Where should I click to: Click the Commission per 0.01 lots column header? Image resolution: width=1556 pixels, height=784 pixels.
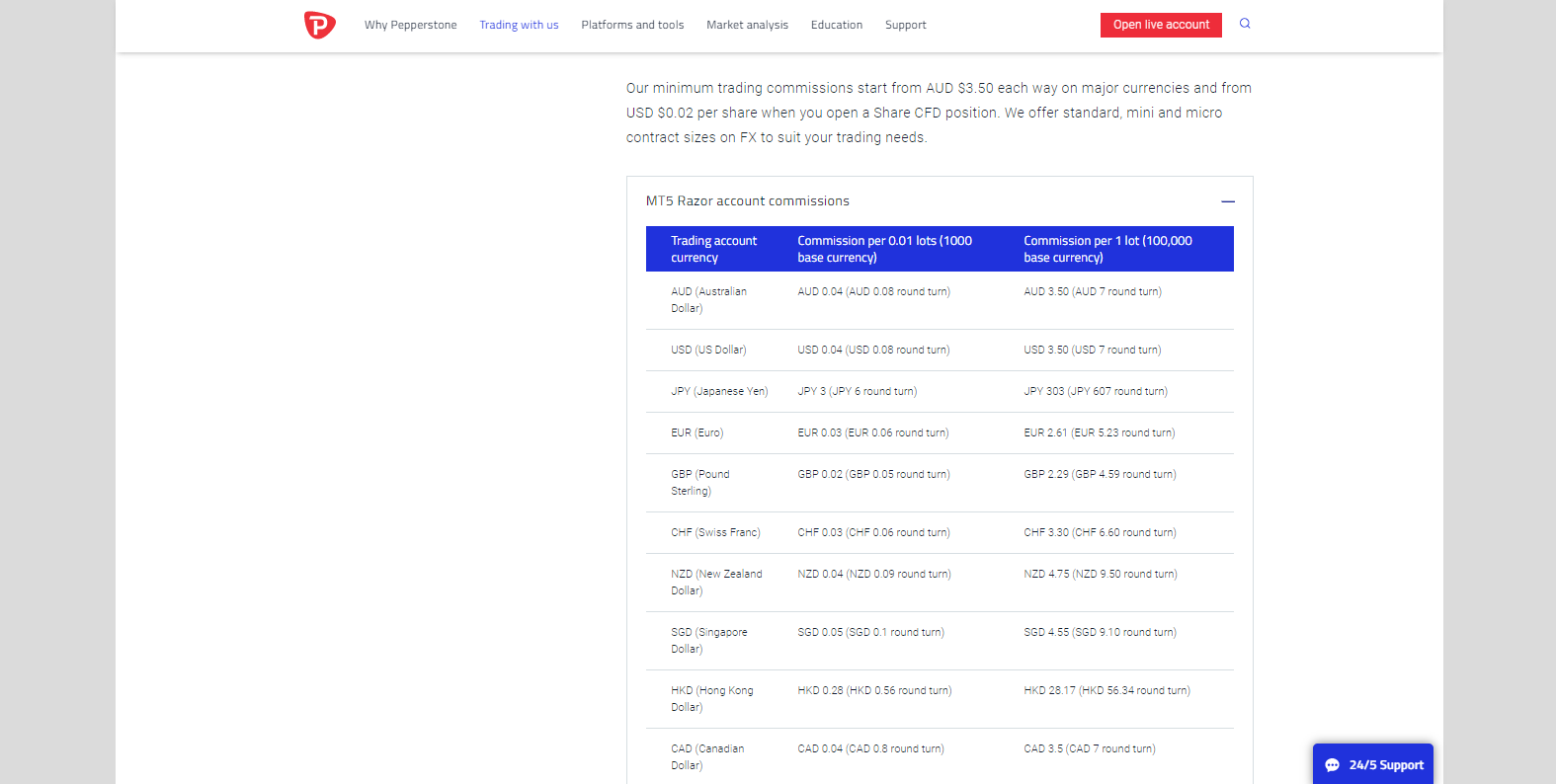(885, 249)
